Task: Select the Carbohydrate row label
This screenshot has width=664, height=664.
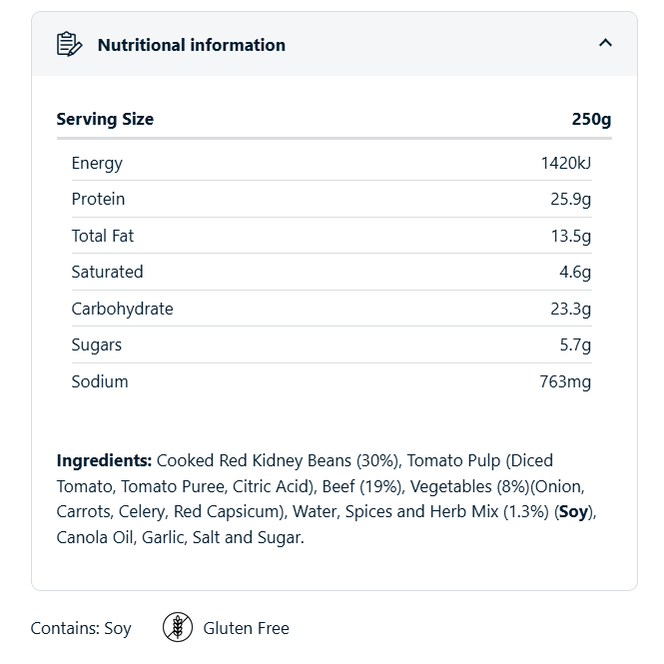Action: [122, 309]
